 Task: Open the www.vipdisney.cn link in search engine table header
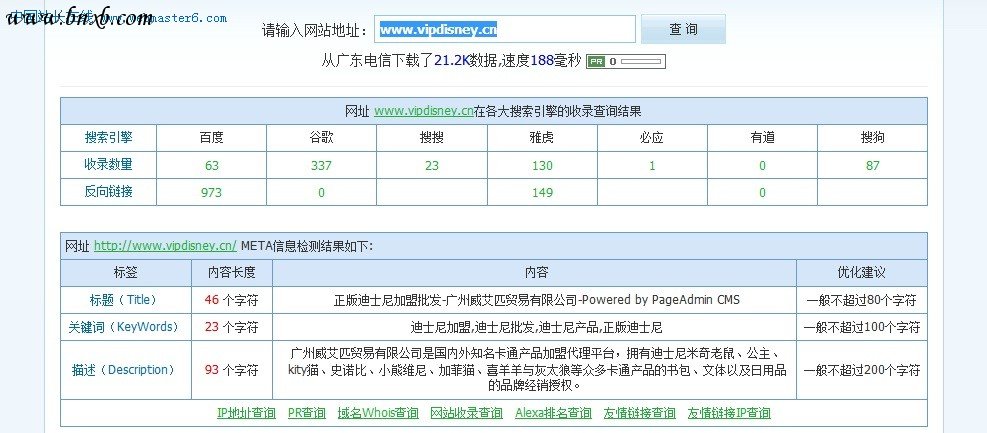tap(423, 111)
